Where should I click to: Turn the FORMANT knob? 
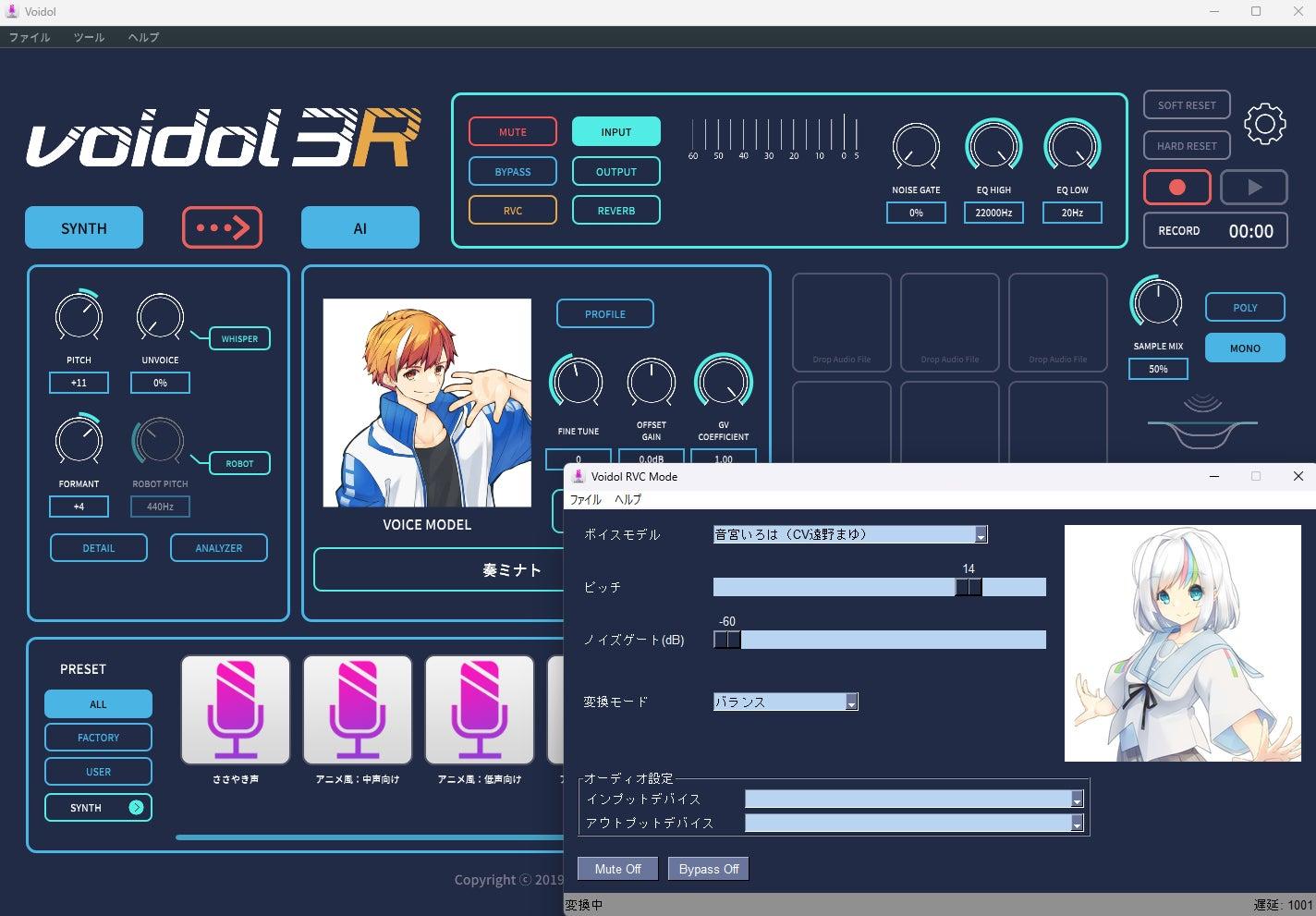tap(79, 441)
